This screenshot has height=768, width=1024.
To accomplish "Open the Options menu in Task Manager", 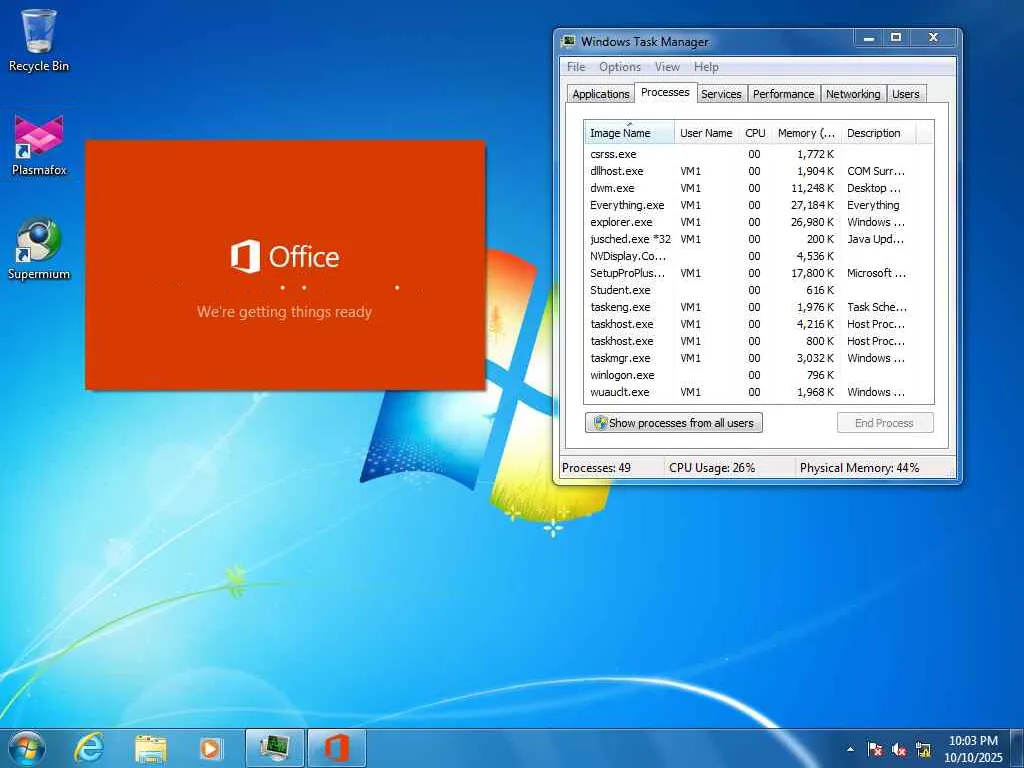I will (620, 67).
